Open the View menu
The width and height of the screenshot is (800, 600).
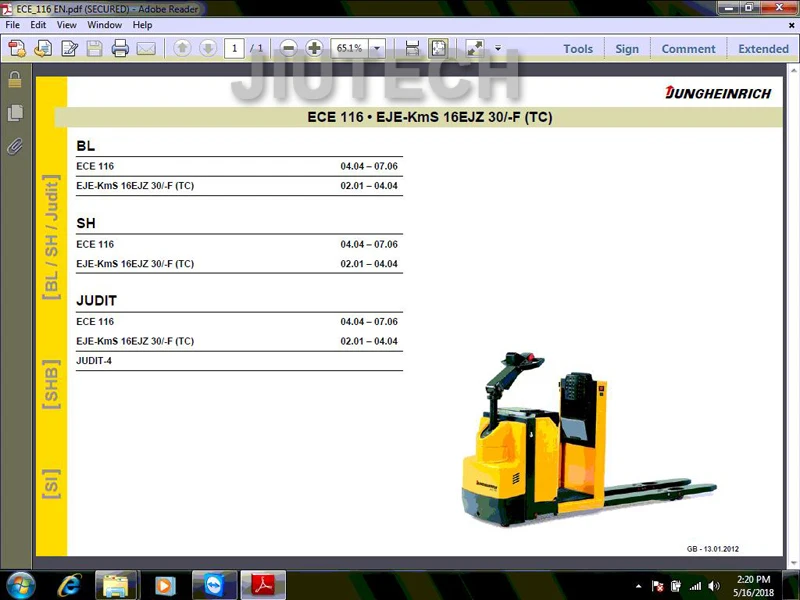coord(67,24)
